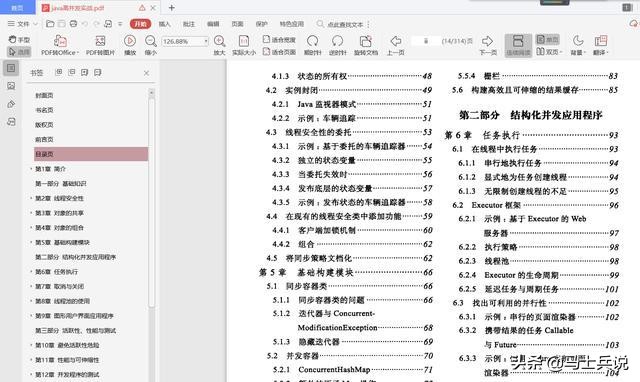Click the open folder icon in quick toolbar
The width and height of the screenshot is (640, 382).
(50, 24)
